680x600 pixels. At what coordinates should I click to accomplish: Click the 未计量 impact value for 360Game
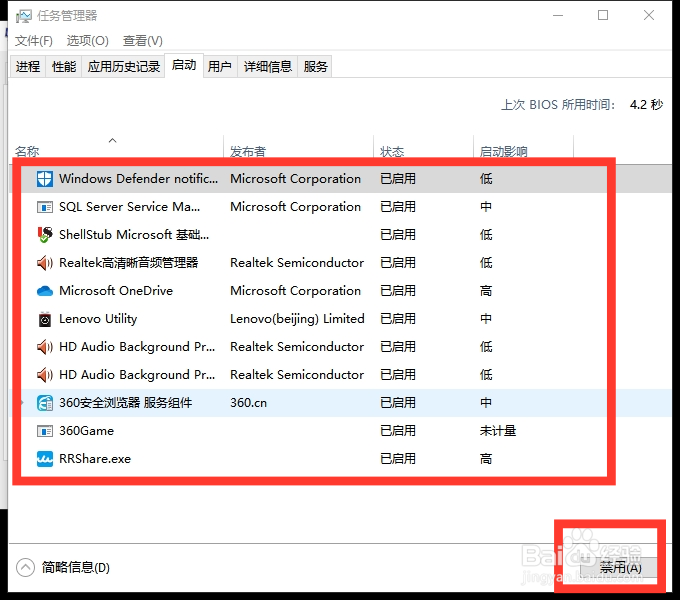[x=498, y=431]
